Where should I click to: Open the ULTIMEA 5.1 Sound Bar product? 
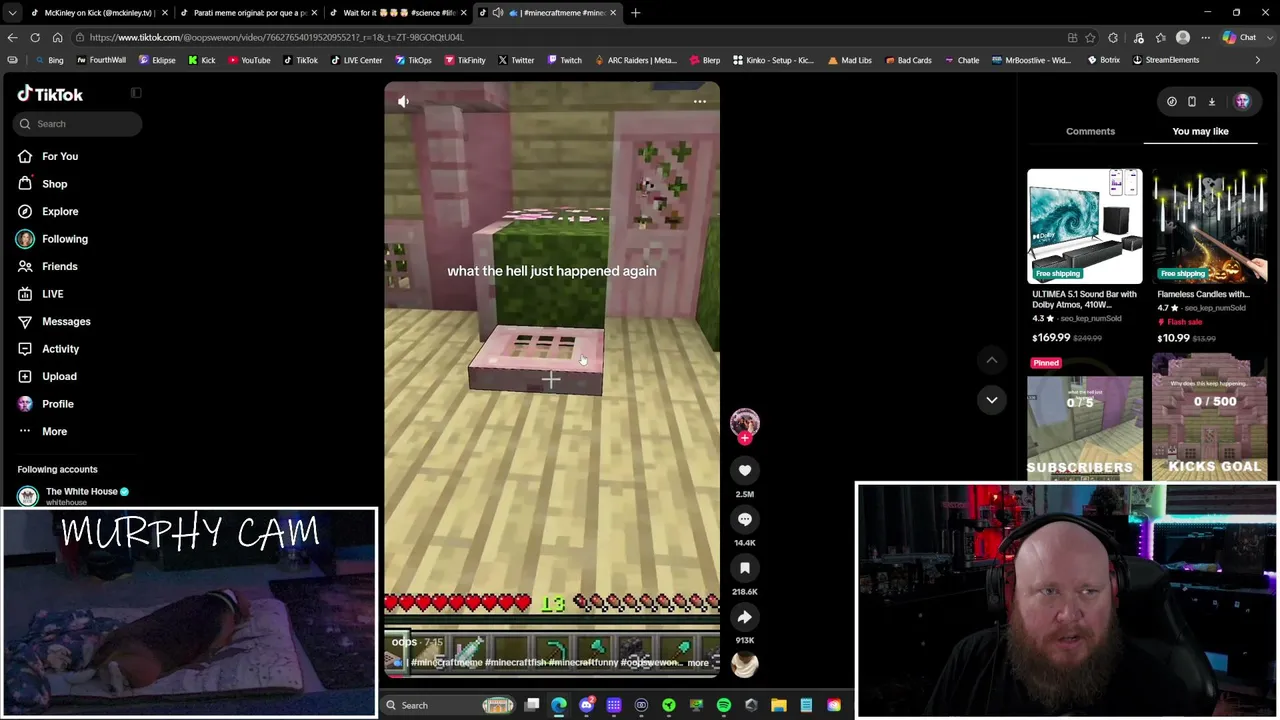point(1085,256)
